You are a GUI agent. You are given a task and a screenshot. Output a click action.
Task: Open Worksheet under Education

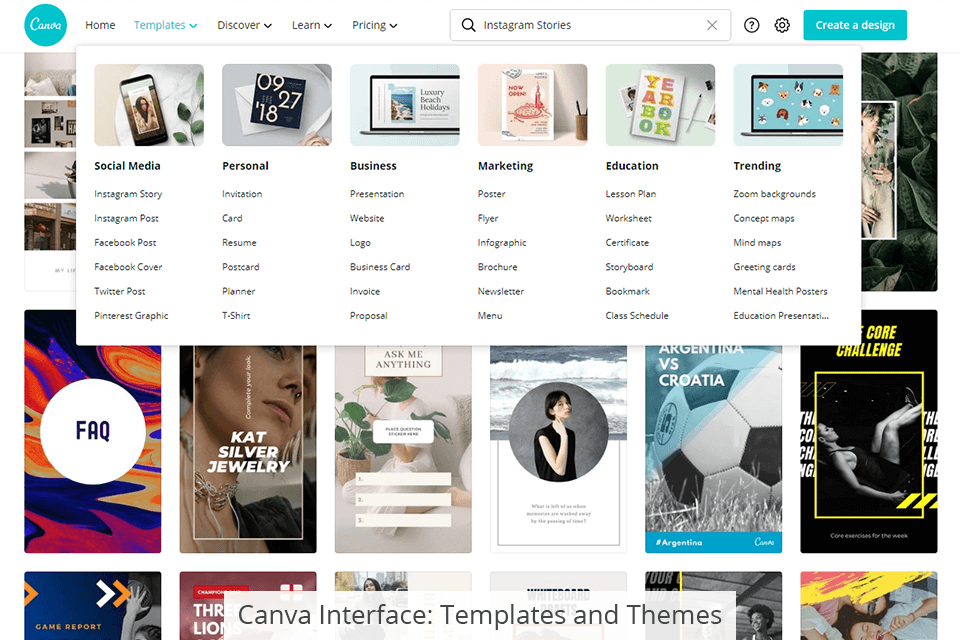pyautogui.click(x=628, y=219)
